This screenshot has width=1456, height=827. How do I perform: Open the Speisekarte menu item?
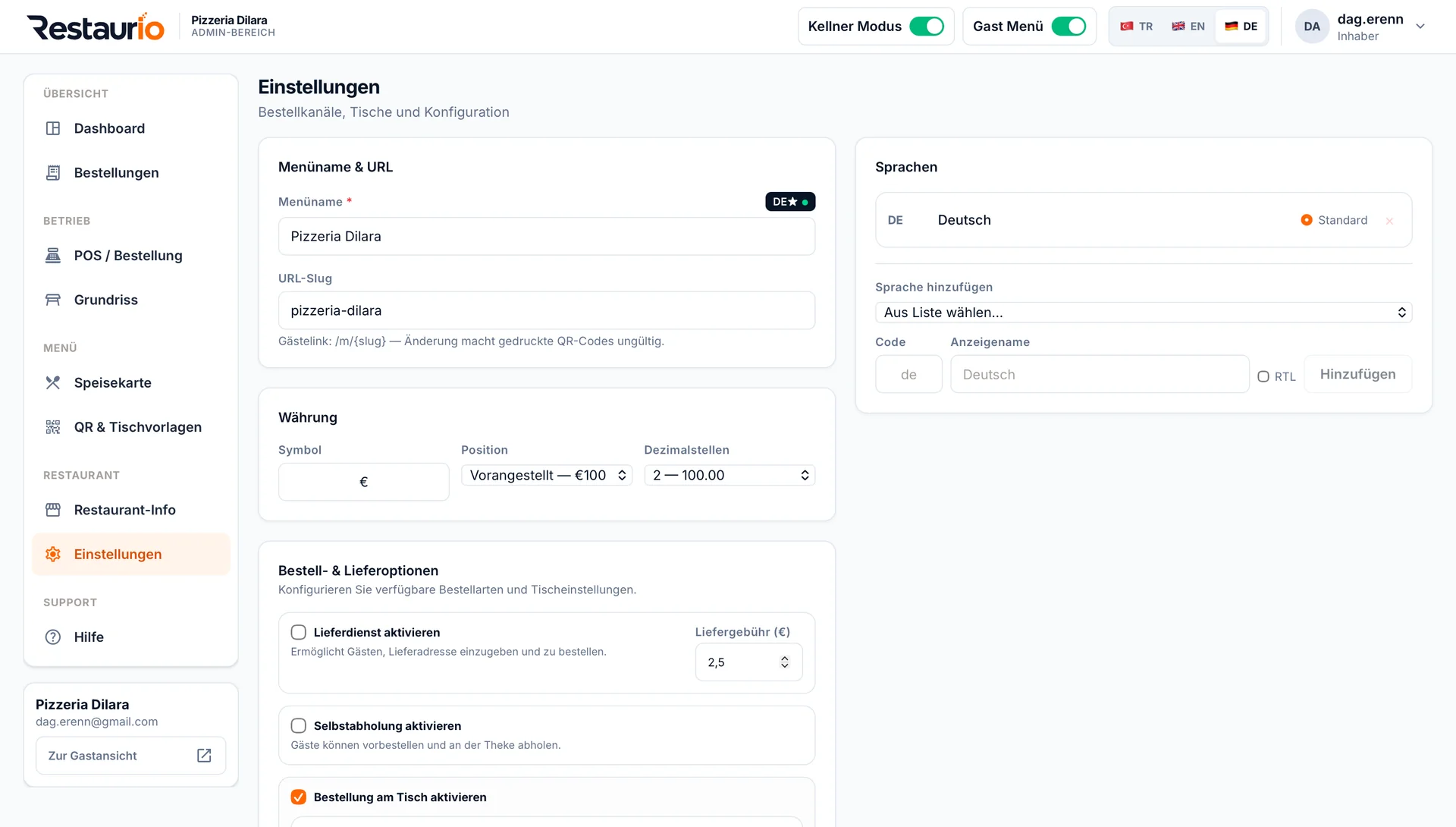point(131,383)
